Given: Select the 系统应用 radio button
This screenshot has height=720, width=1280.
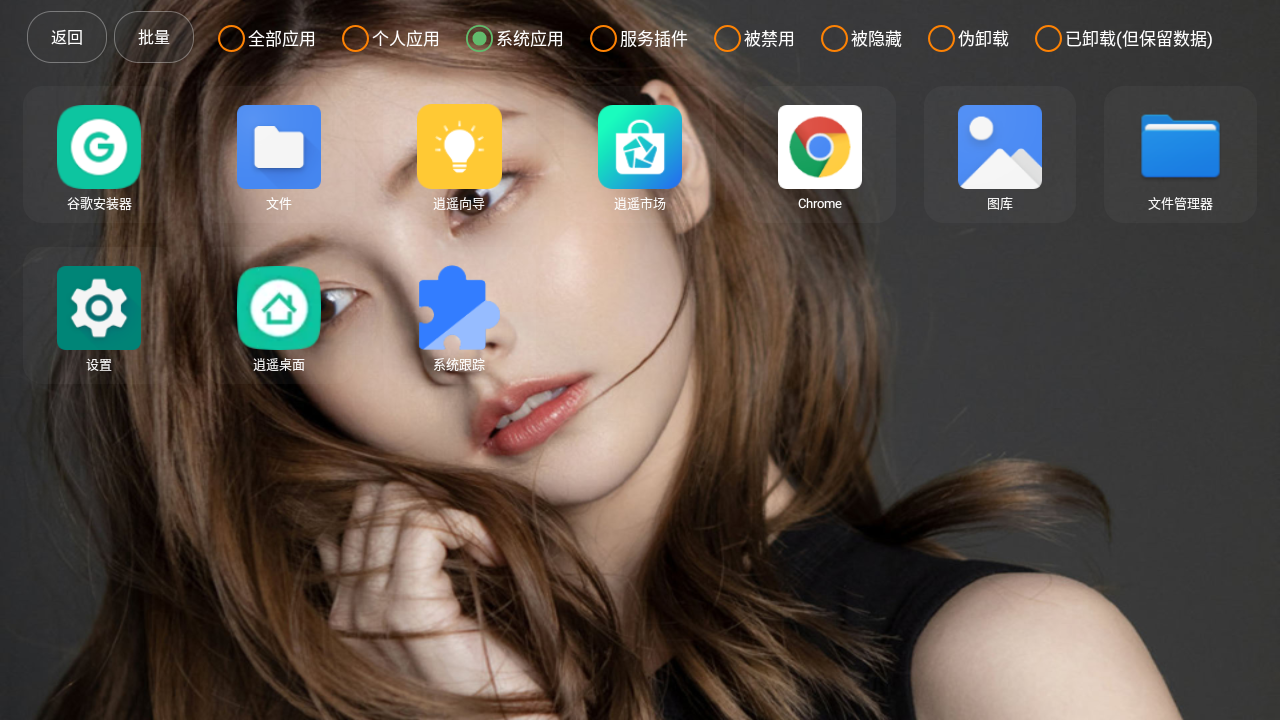Looking at the screenshot, I should point(480,39).
